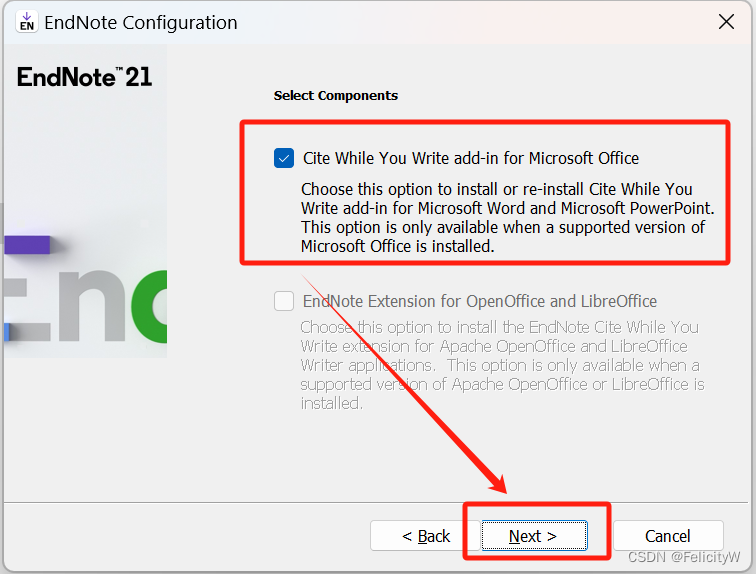Screen dimensions: 756x574
Task: Click the EndNote installer icon in title bar
Action: pyautogui.click(x=27, y=22)
